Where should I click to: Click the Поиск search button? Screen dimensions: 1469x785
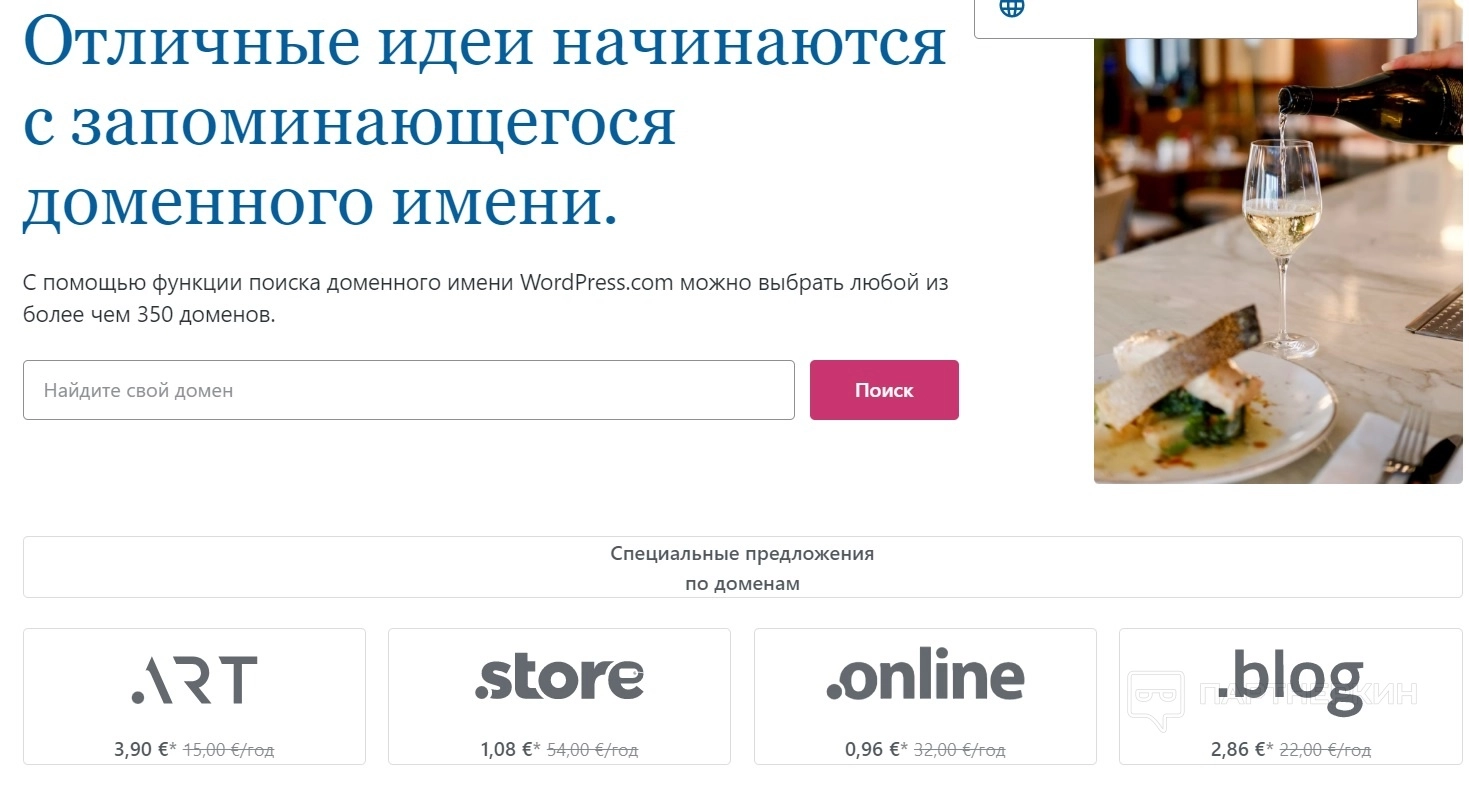click(884, 390)
